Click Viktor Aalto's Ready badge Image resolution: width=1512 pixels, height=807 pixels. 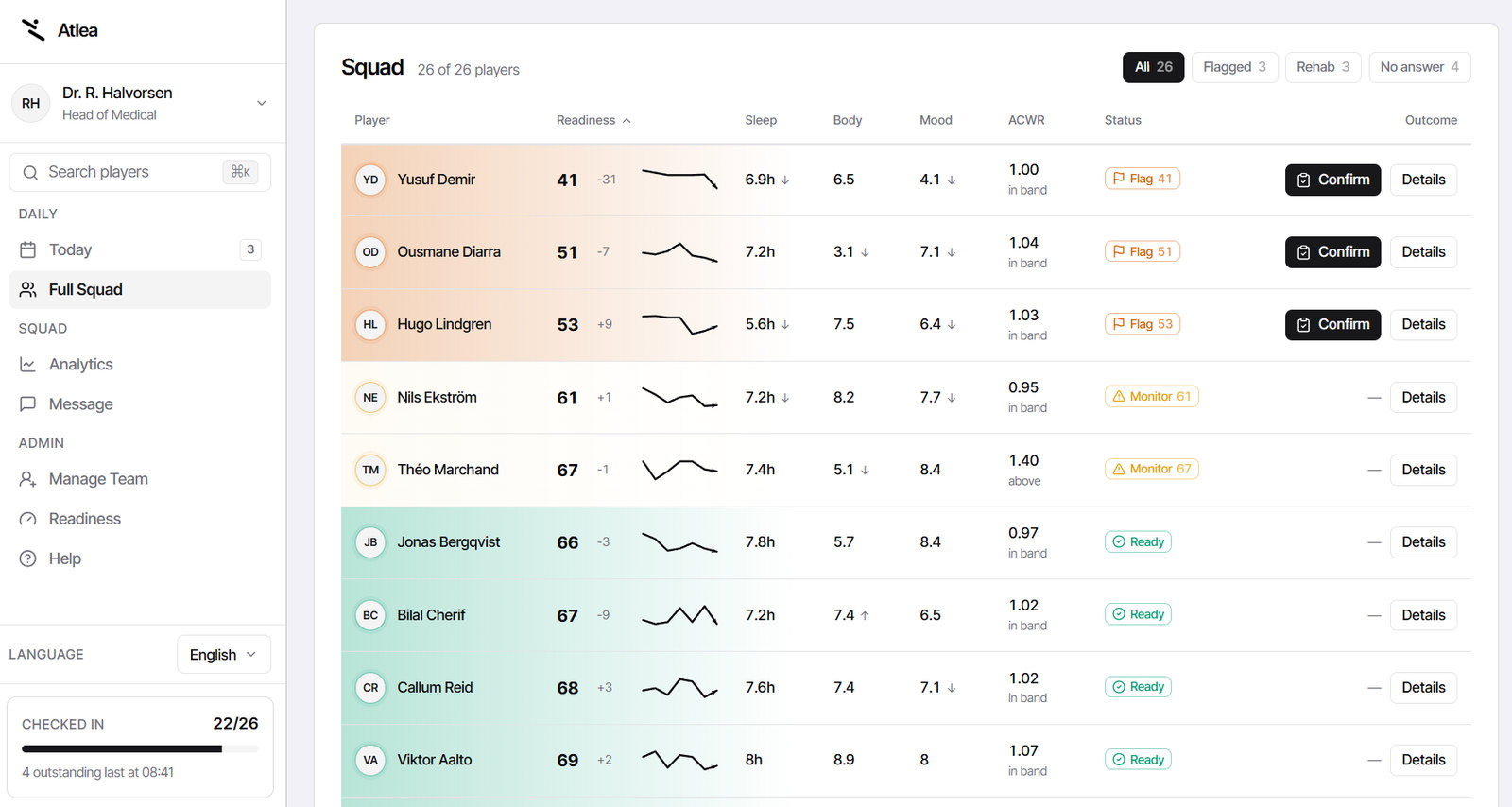pos(1138,760)
